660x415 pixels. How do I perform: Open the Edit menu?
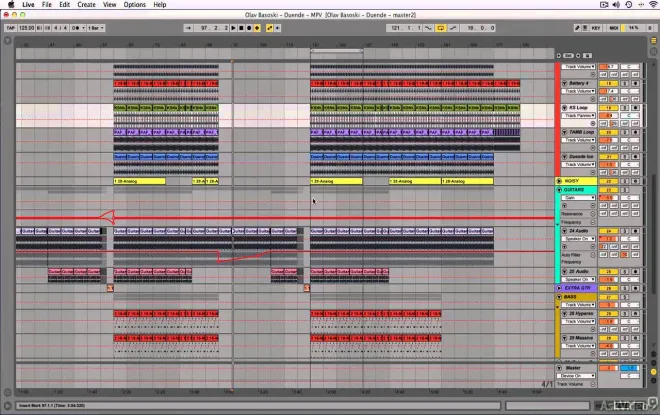64,5
